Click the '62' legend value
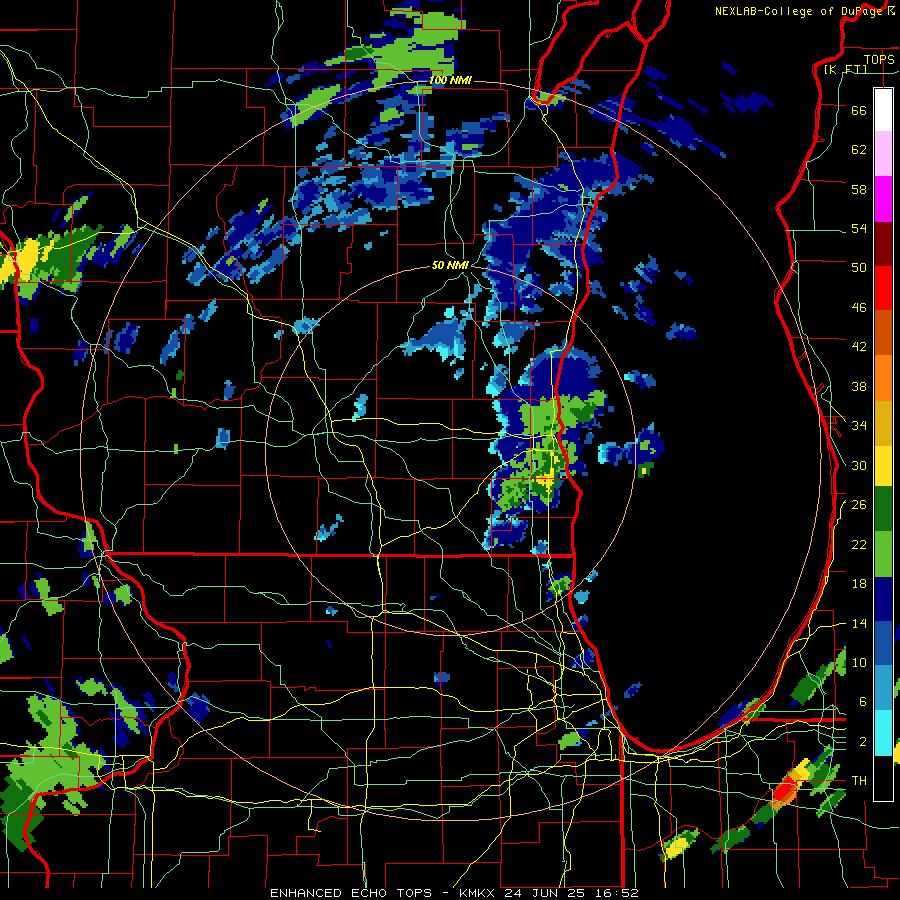900x900 pixels. click(859, 150)
